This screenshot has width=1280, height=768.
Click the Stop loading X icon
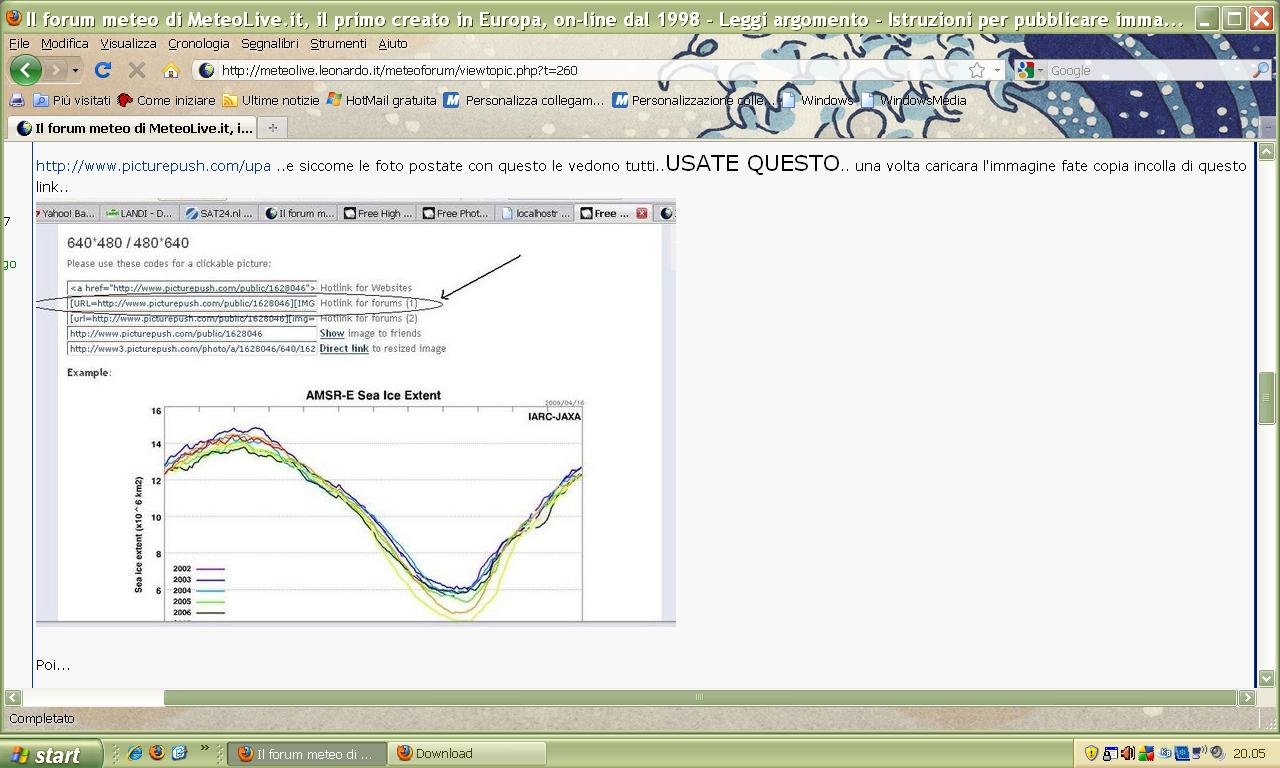[137, 70]
